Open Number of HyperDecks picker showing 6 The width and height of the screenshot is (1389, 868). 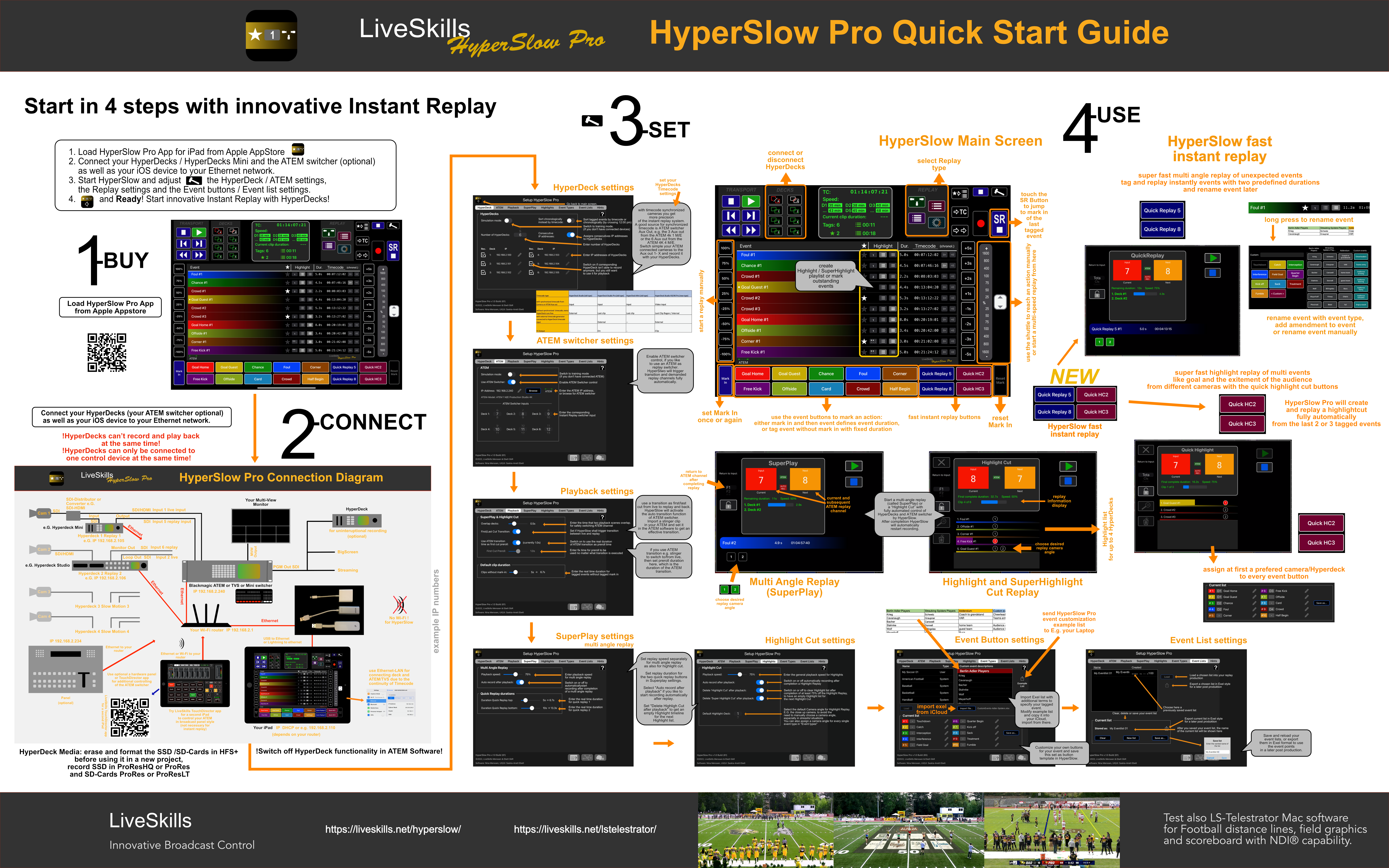tap(520, 235)
